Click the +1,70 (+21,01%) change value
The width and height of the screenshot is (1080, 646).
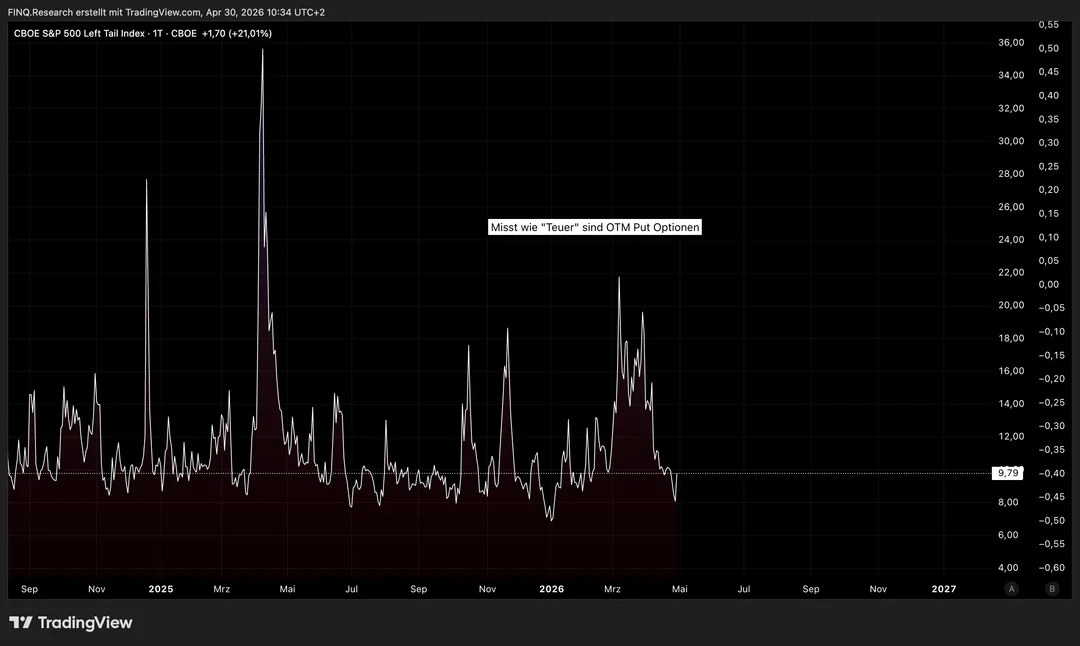coord(236,33)
